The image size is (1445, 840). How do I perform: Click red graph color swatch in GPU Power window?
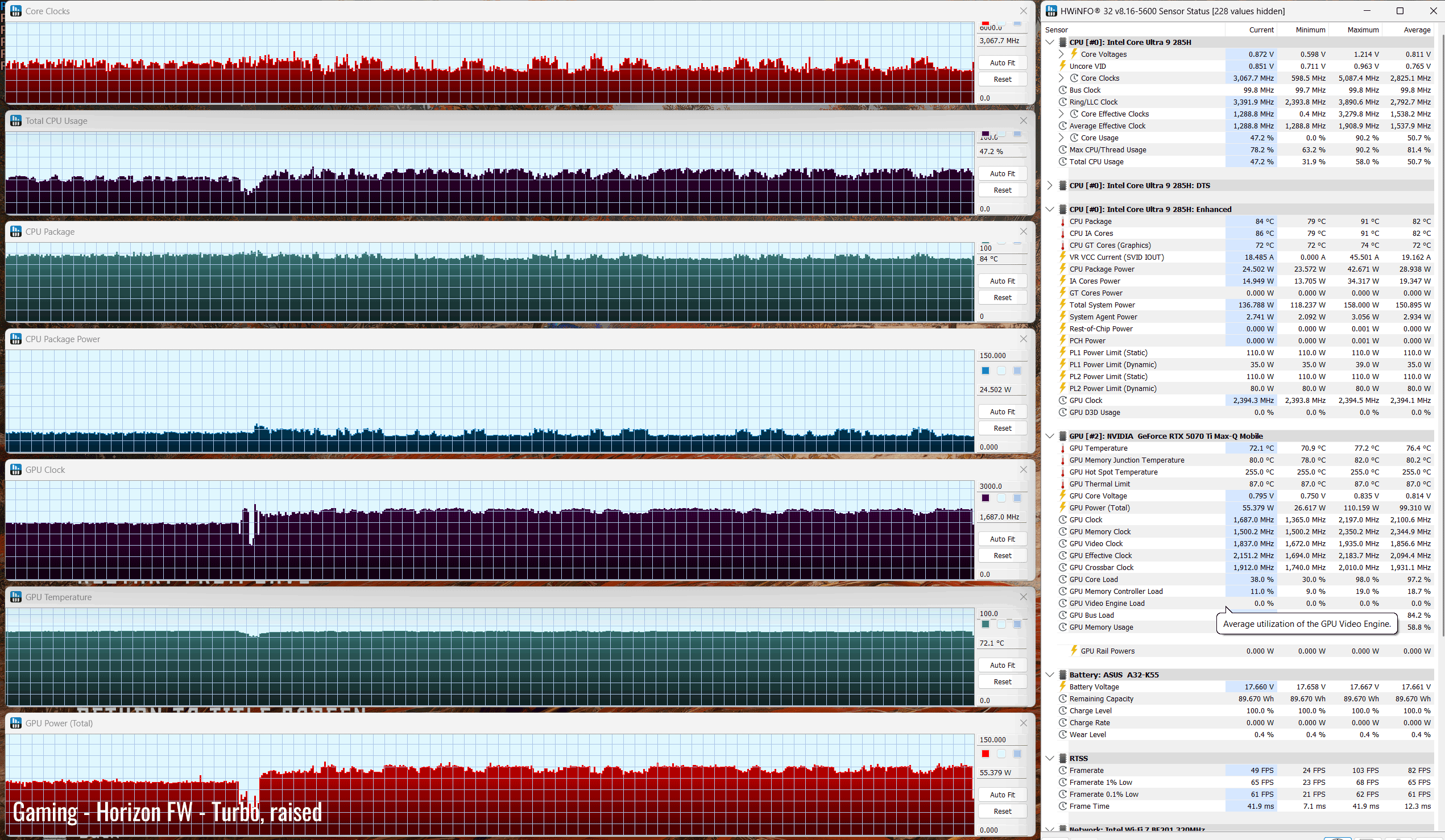tap(985, 754)
